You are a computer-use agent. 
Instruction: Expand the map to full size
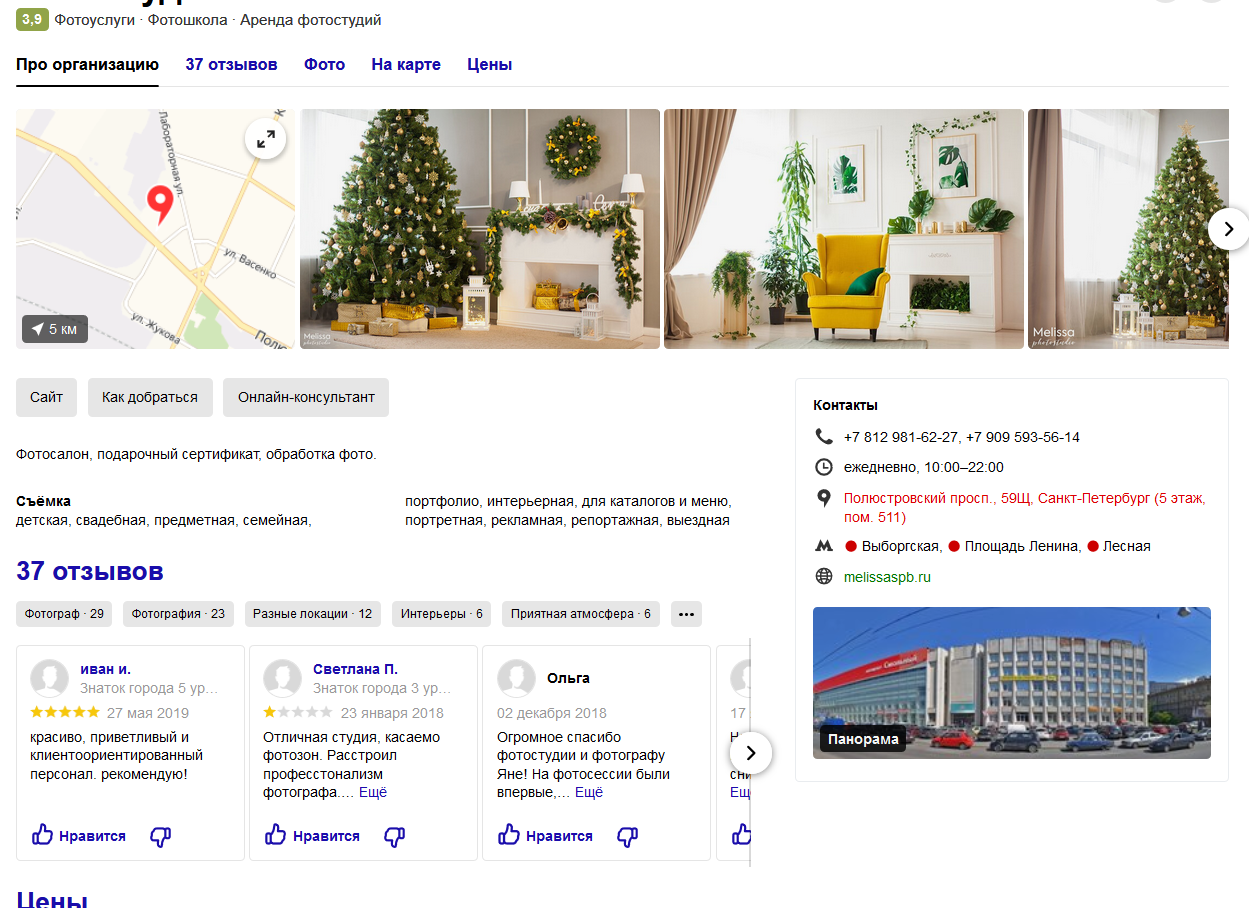coord(266,140)
